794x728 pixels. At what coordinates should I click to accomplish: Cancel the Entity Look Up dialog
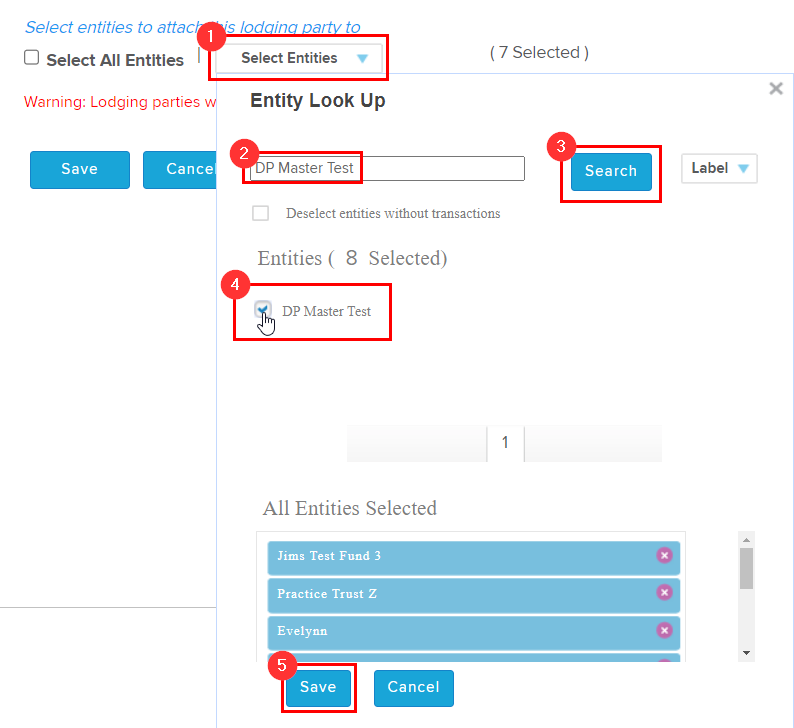click(x=413, y=687)
